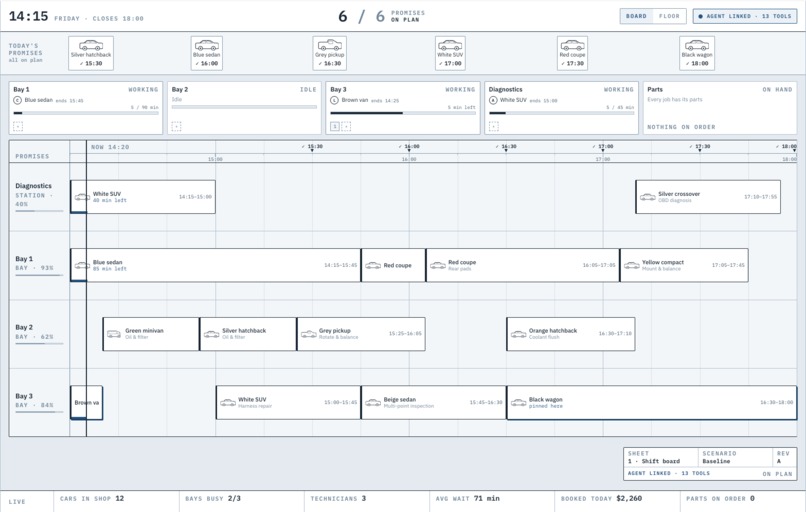Click the 17:00 promise marker on the timeline
The height and width of the screenshot is (512, 806).
click(603, 147)
